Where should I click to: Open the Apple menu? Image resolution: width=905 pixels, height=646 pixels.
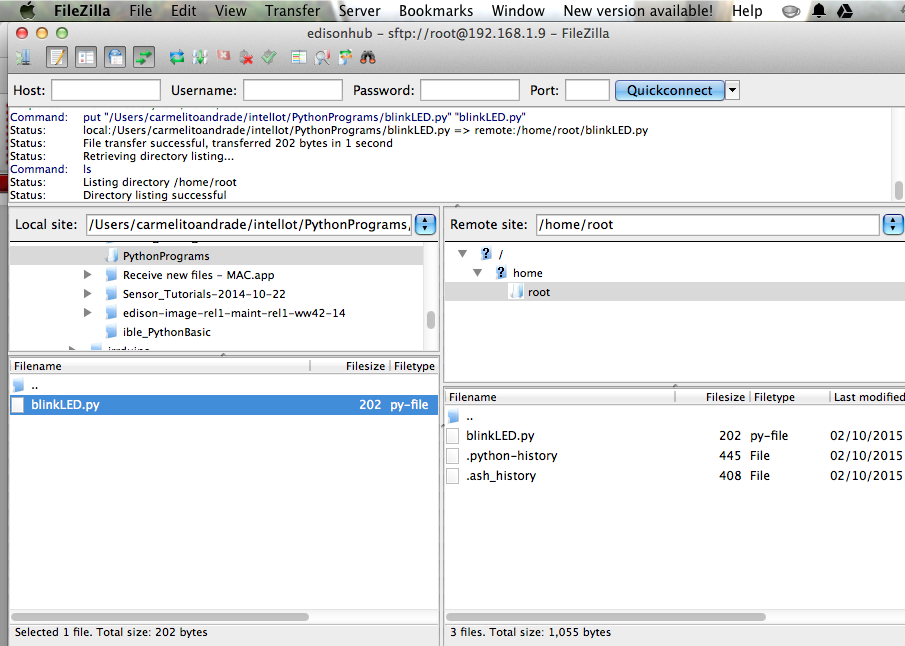click(27, 10)
